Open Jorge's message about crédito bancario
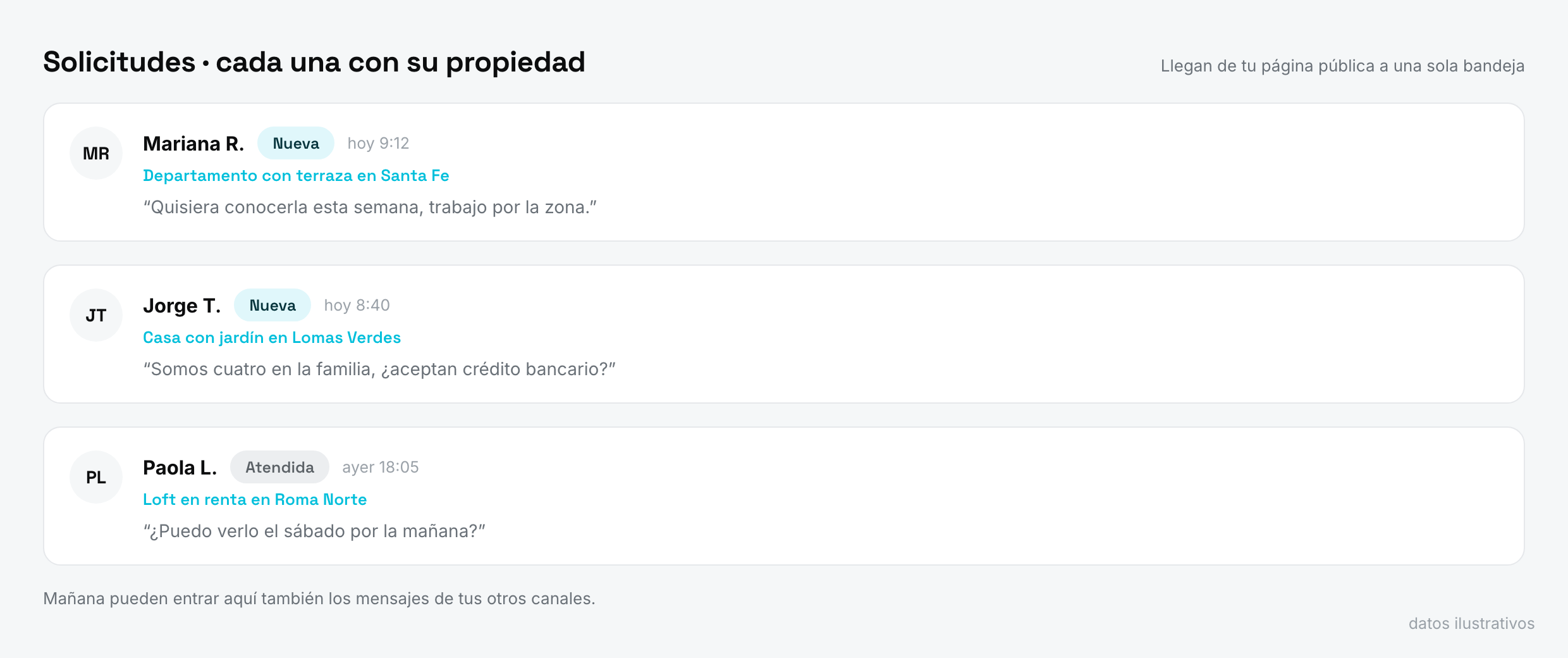This screenshot has width=1568, height=658. pos(379,369)
